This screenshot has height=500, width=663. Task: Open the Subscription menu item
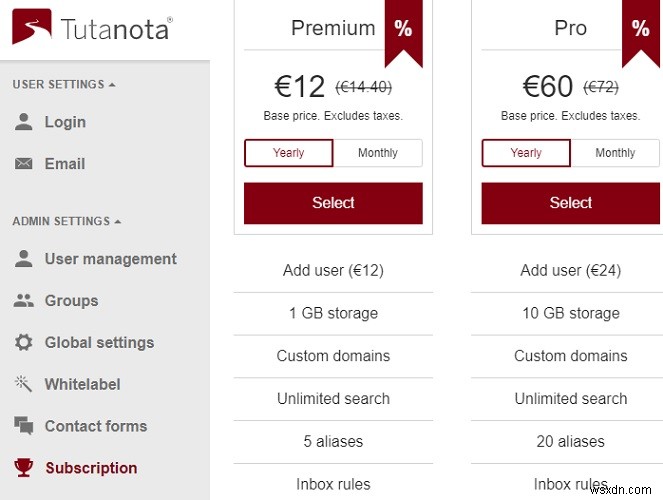point(91,468)
